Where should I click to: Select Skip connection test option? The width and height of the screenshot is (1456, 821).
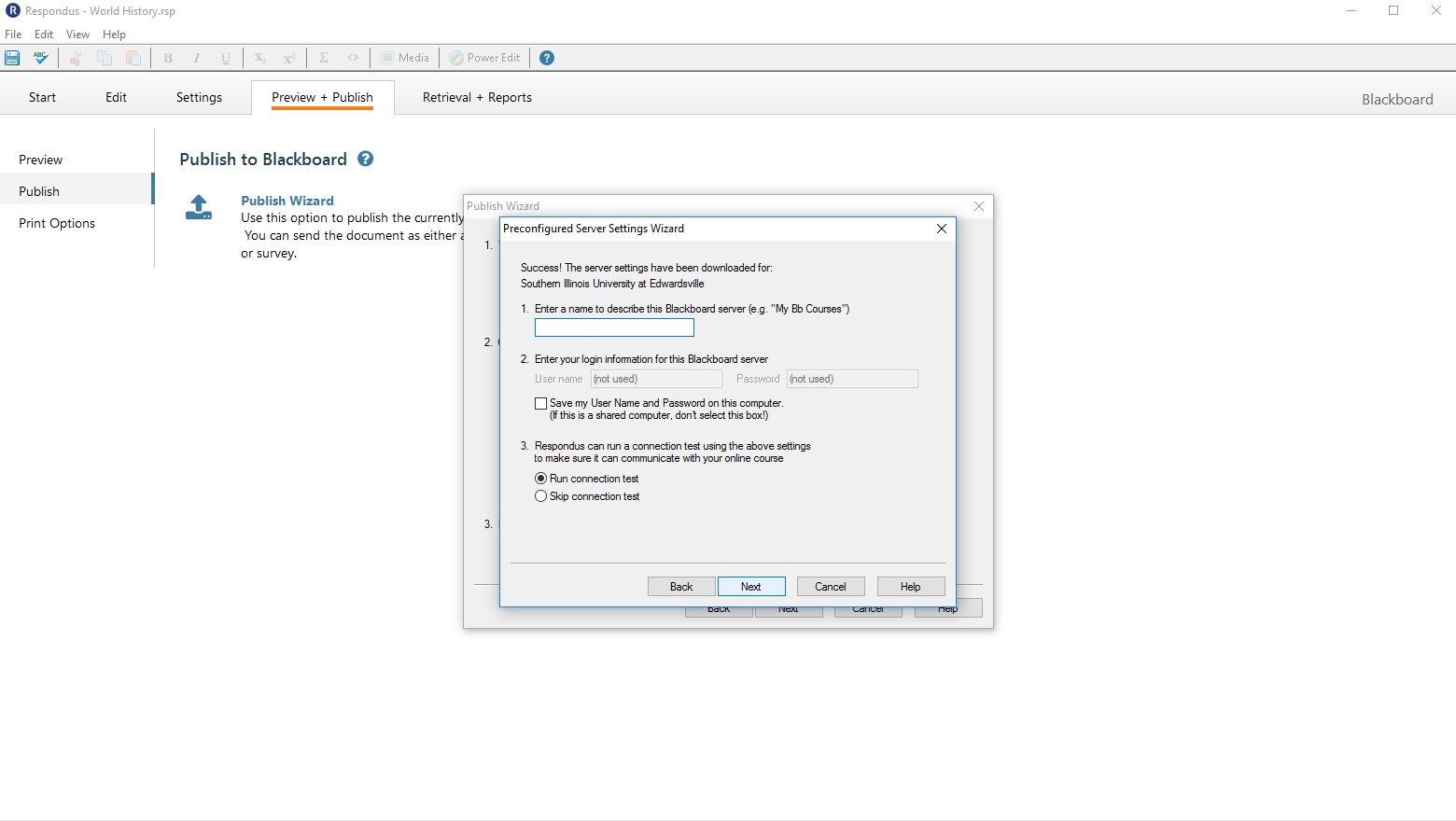tap(540, 496)
